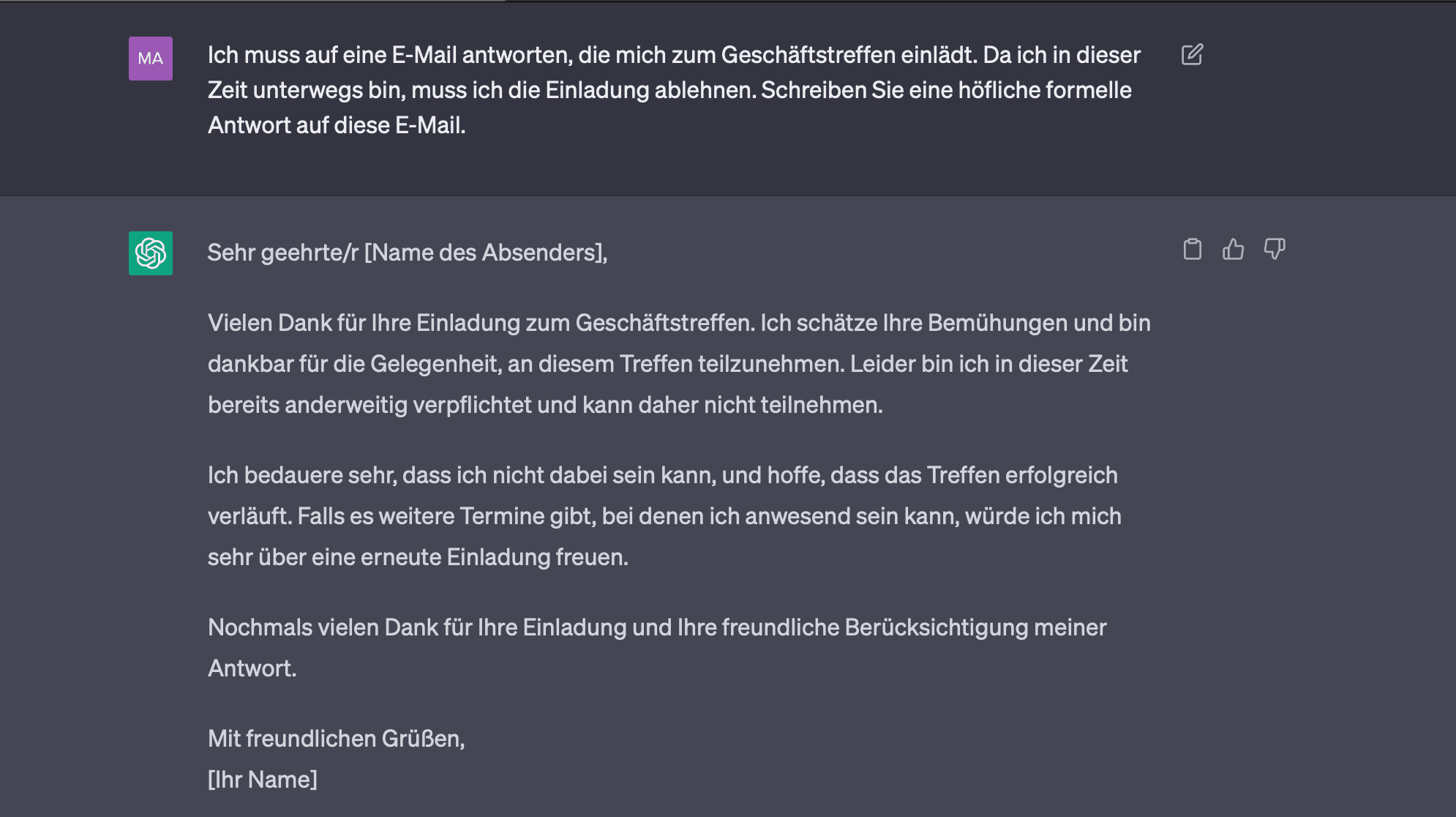This screenshot has width=1456, height=817.
Task: Toggle positive feedback with the thumbs up
Action: 1233,250
